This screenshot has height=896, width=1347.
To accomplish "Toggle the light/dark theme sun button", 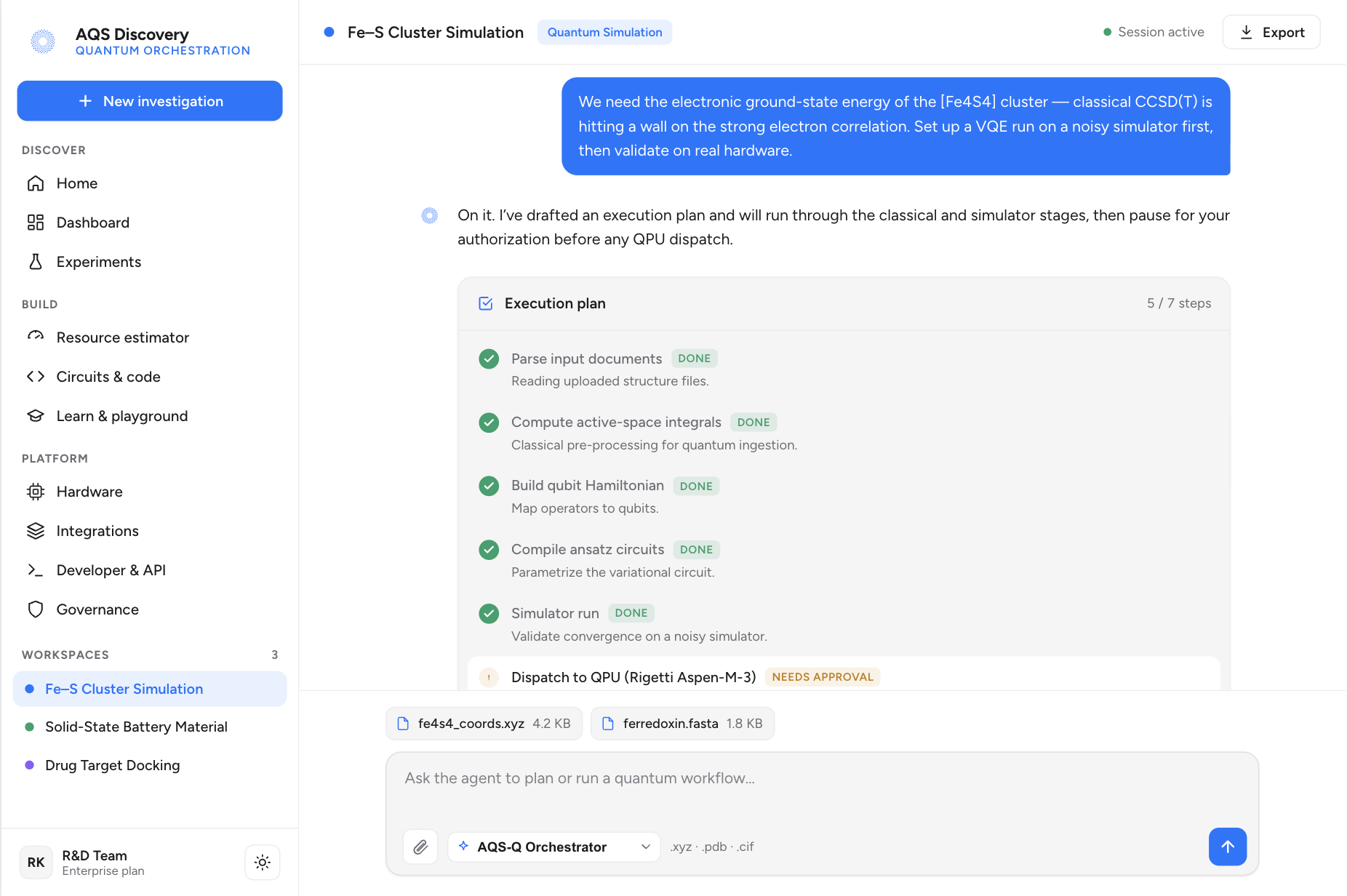I will pos(263,863).
